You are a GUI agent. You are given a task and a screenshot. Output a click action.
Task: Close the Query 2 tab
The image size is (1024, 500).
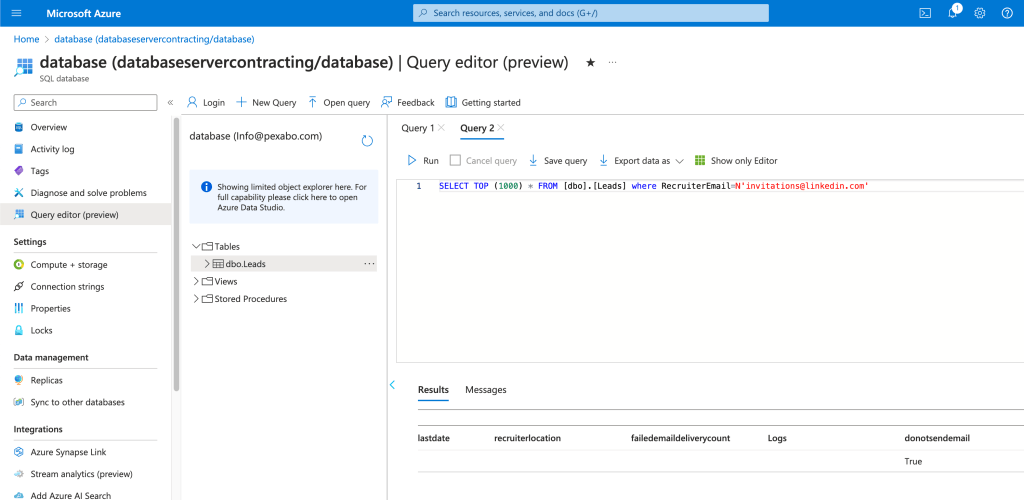[x=501, y=128]
